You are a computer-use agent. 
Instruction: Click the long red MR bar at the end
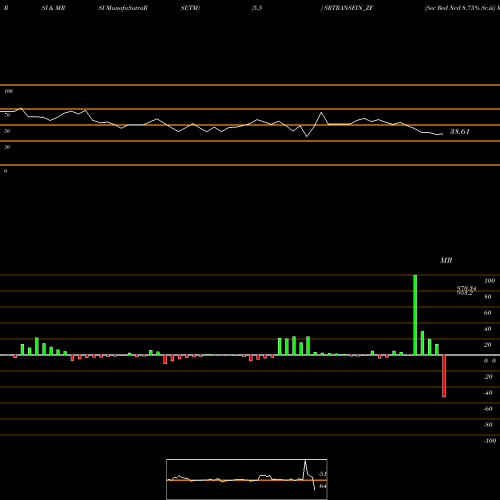click(x=444, y=376)
